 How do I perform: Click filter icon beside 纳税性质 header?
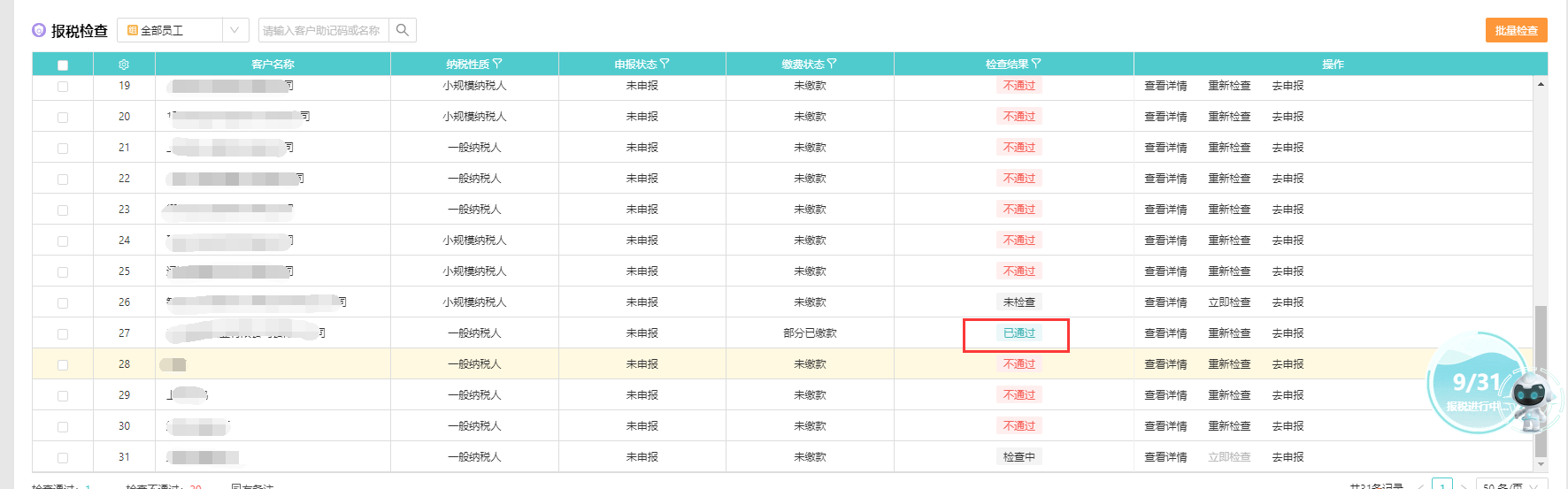pyautogui.click(x=497, y=64)
